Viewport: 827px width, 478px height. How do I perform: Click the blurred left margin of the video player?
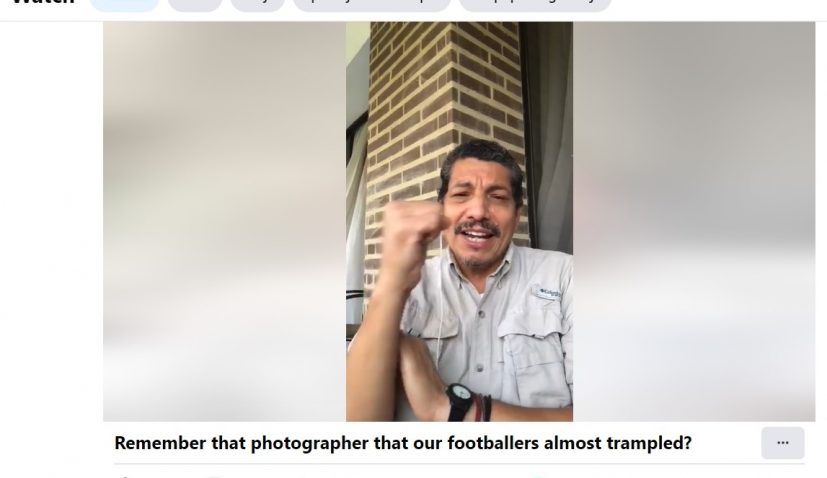[x=224, y=222]
